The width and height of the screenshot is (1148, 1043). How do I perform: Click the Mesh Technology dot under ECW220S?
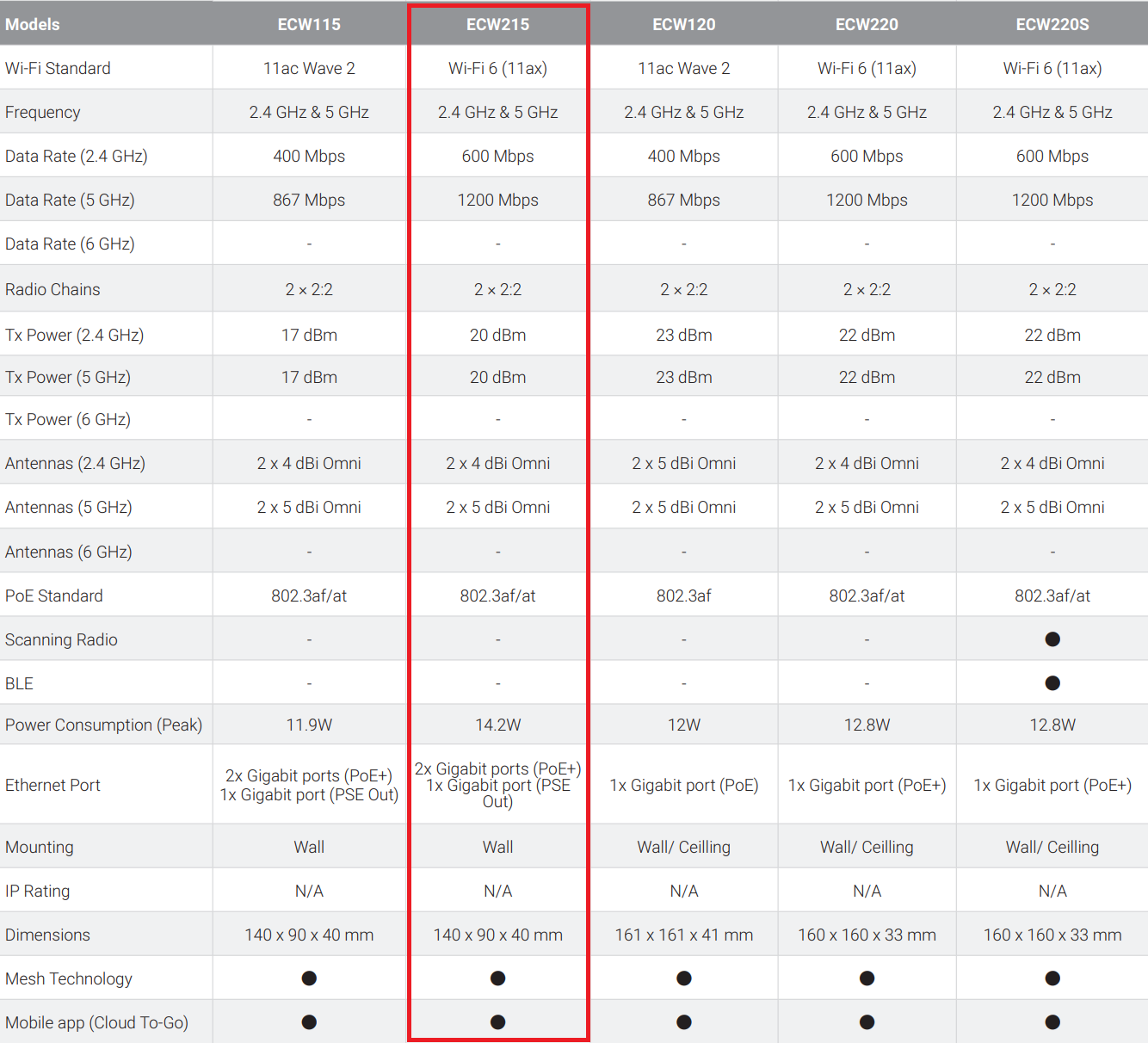pyautogui.click(x=1052, y=978)
